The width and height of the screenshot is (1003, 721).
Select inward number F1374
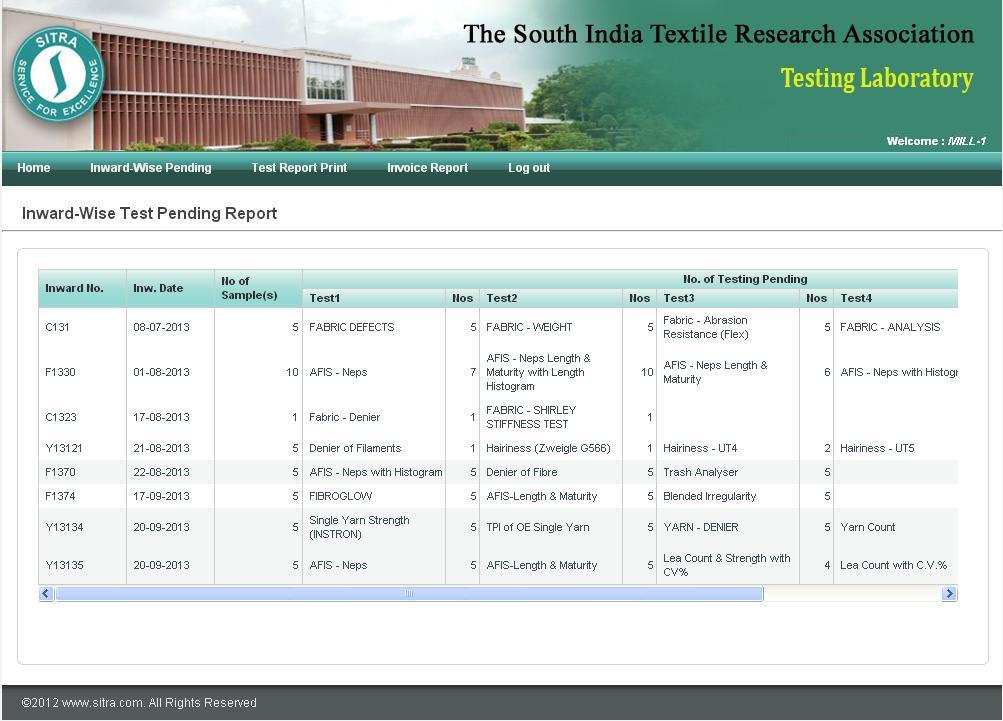tap(60, 496)
